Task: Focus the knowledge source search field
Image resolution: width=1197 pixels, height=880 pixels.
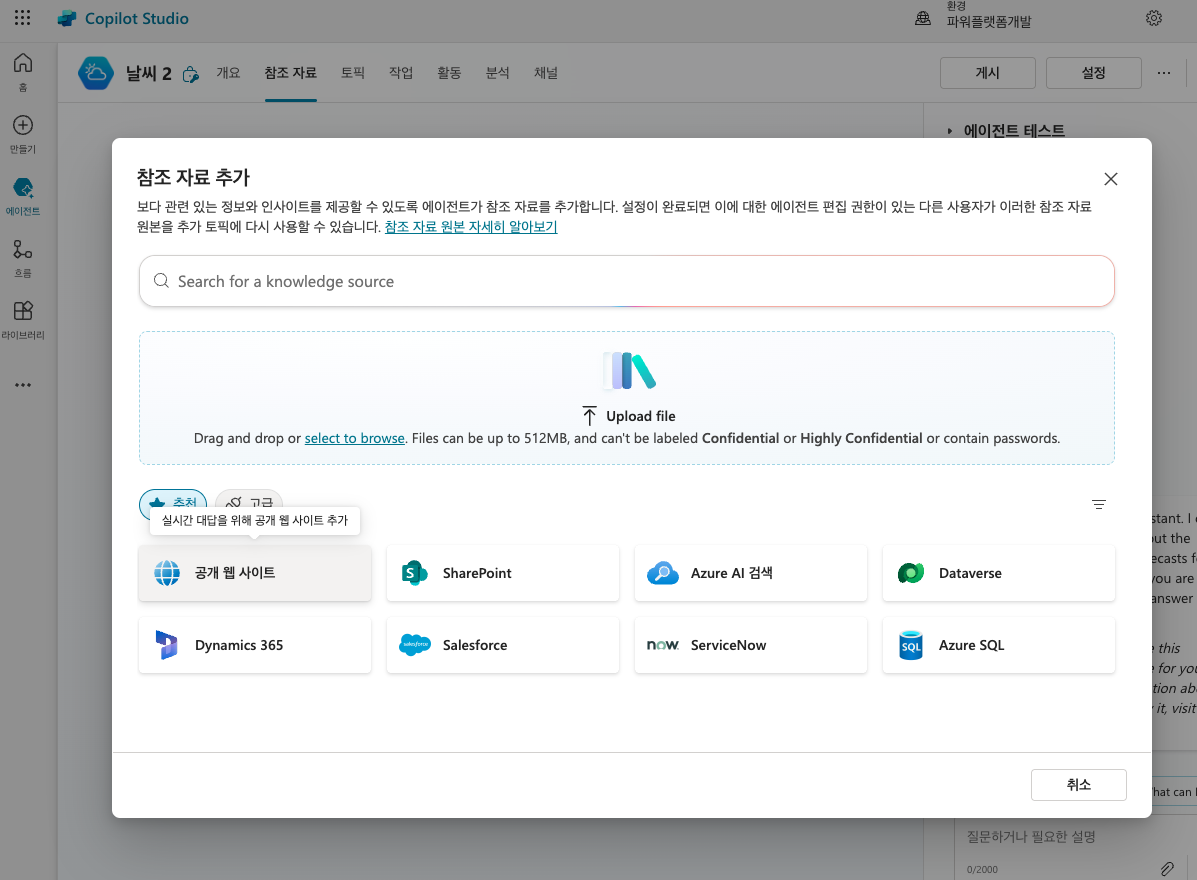Action: point(627,282)
